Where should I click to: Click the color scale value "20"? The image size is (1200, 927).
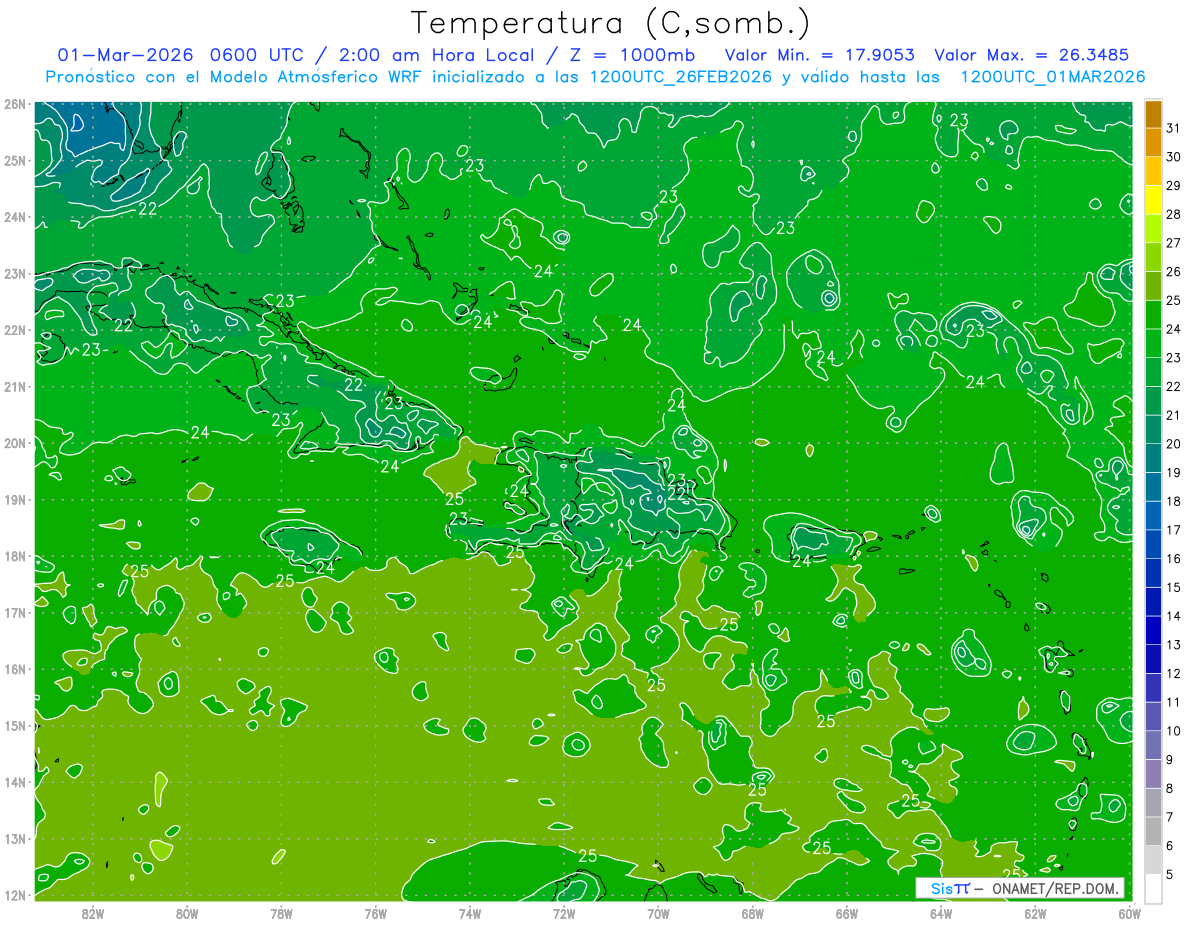click(1174, 443)
